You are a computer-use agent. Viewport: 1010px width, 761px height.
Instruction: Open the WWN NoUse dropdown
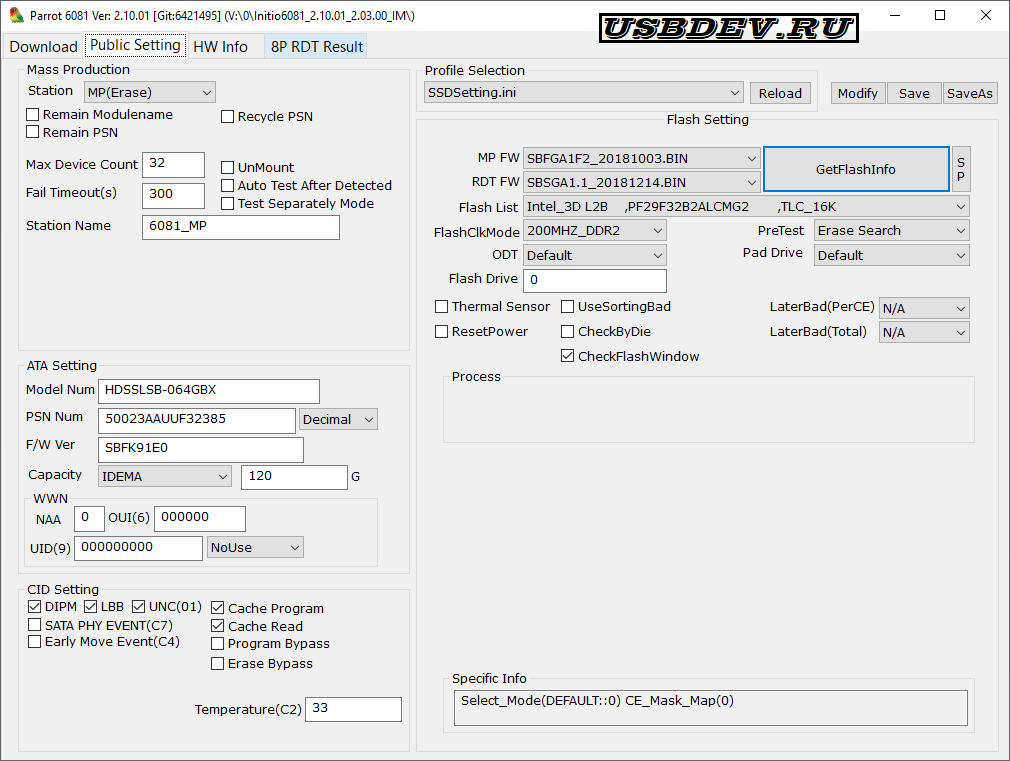tap(255, 547)
